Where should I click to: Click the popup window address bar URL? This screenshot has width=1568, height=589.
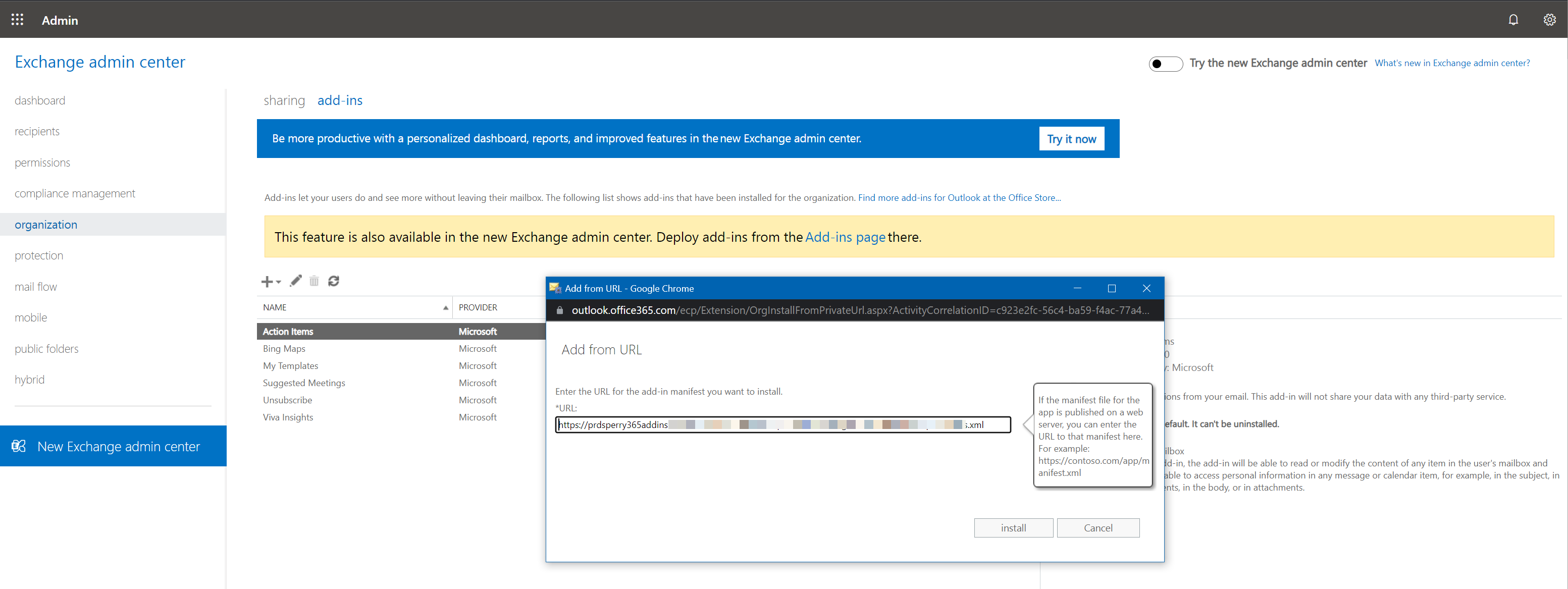860,310
